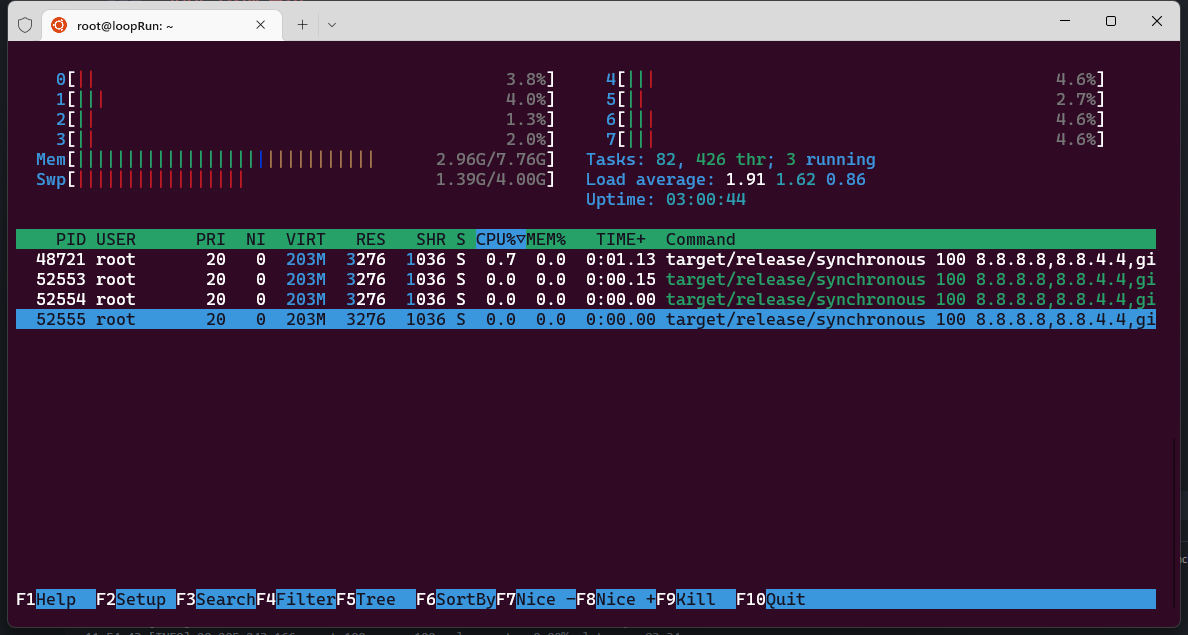The image size is (1188, 635).
Task: Click the Tasks: 82, 426 thr line
Action: pyautogui.click(x=730, y=160)
